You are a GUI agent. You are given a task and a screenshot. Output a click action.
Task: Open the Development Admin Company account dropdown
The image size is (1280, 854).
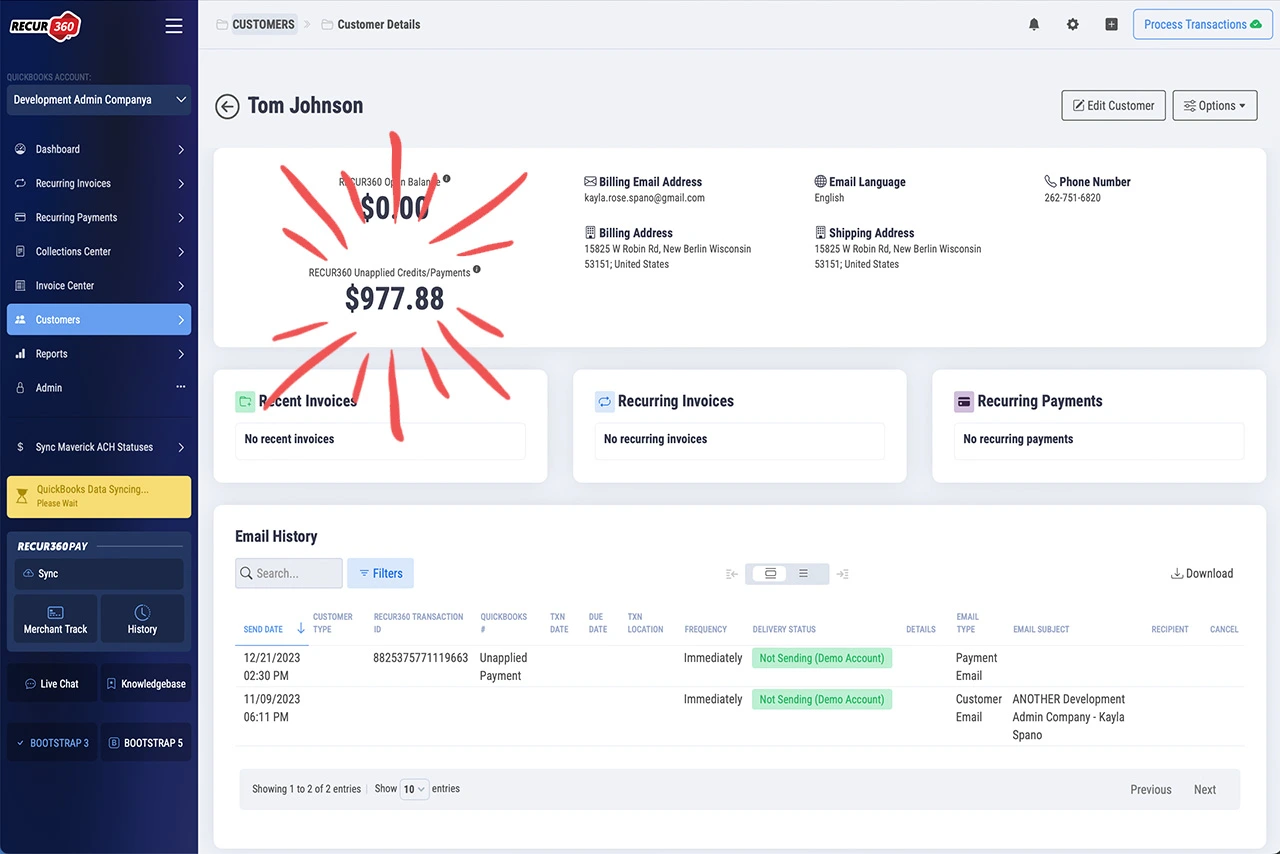(x=98, y=100)
